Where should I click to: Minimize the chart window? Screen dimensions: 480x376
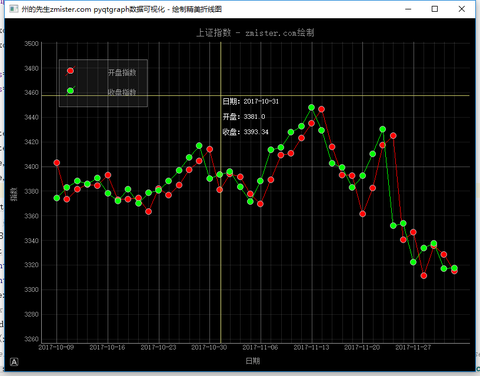pyautogui.click(x=408, y=9)
